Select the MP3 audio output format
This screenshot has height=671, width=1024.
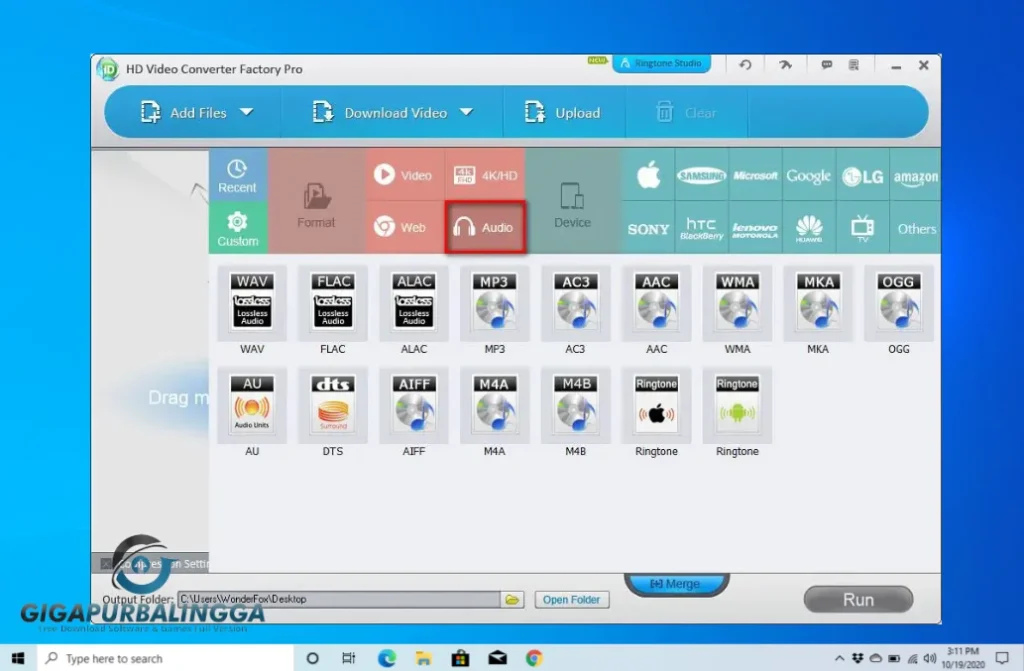pyautogui.click(x=494, y=305)
